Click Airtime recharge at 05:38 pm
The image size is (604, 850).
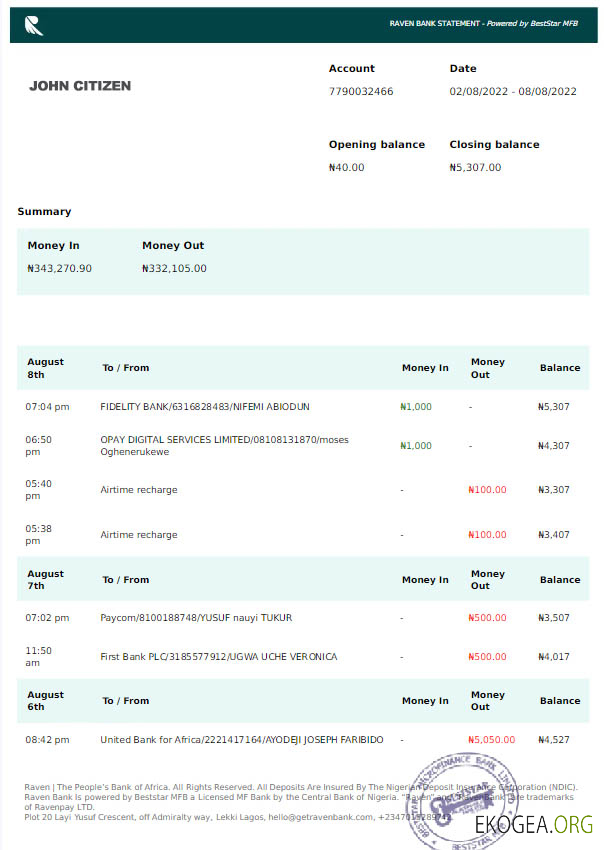(x=139, y=535)
